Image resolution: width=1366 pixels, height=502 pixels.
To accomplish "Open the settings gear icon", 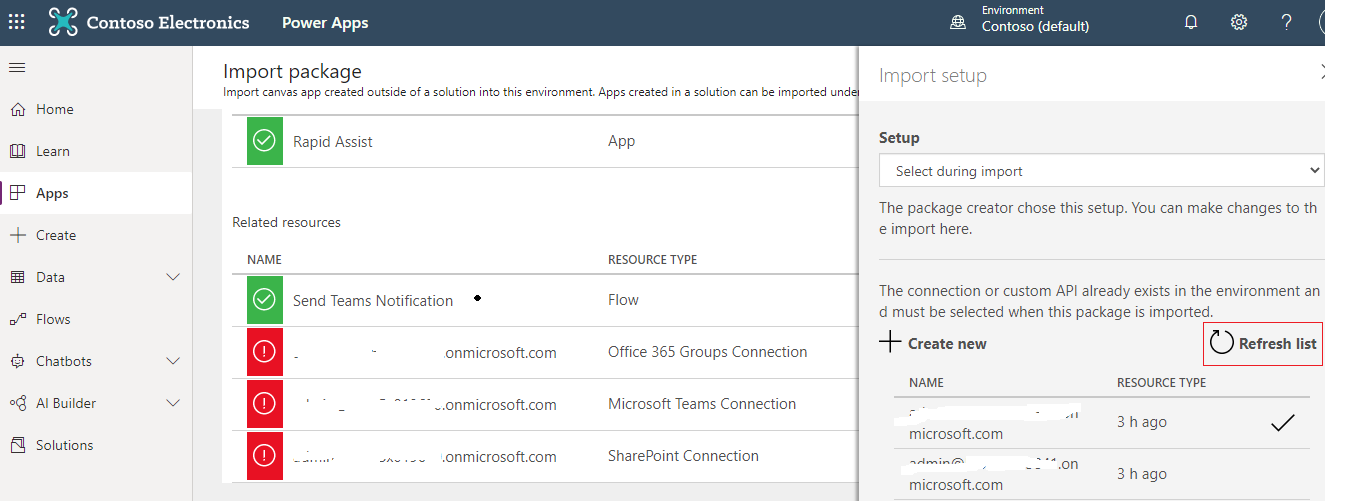I will coord(1239,22).
